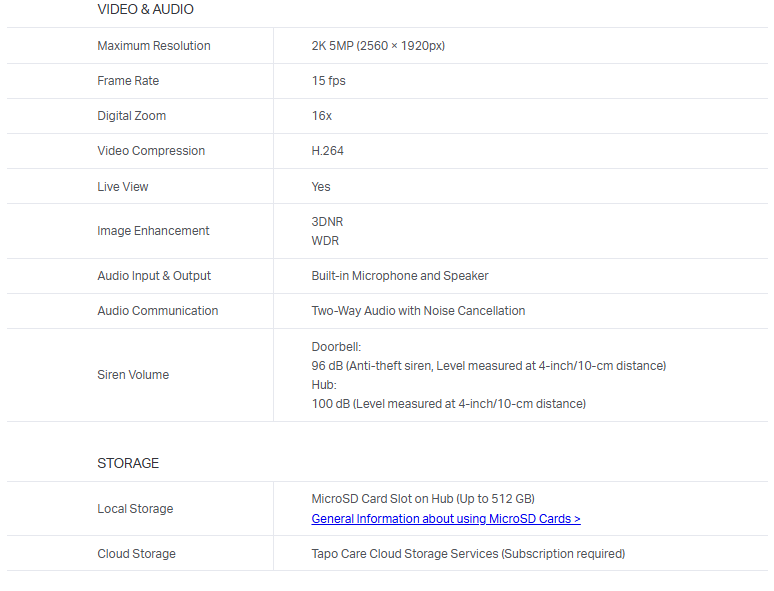Image resolution: width=774 pixels, height=591 pixels.
Task: Click the STORAGE section heading
Action: [x=128, y=463]
